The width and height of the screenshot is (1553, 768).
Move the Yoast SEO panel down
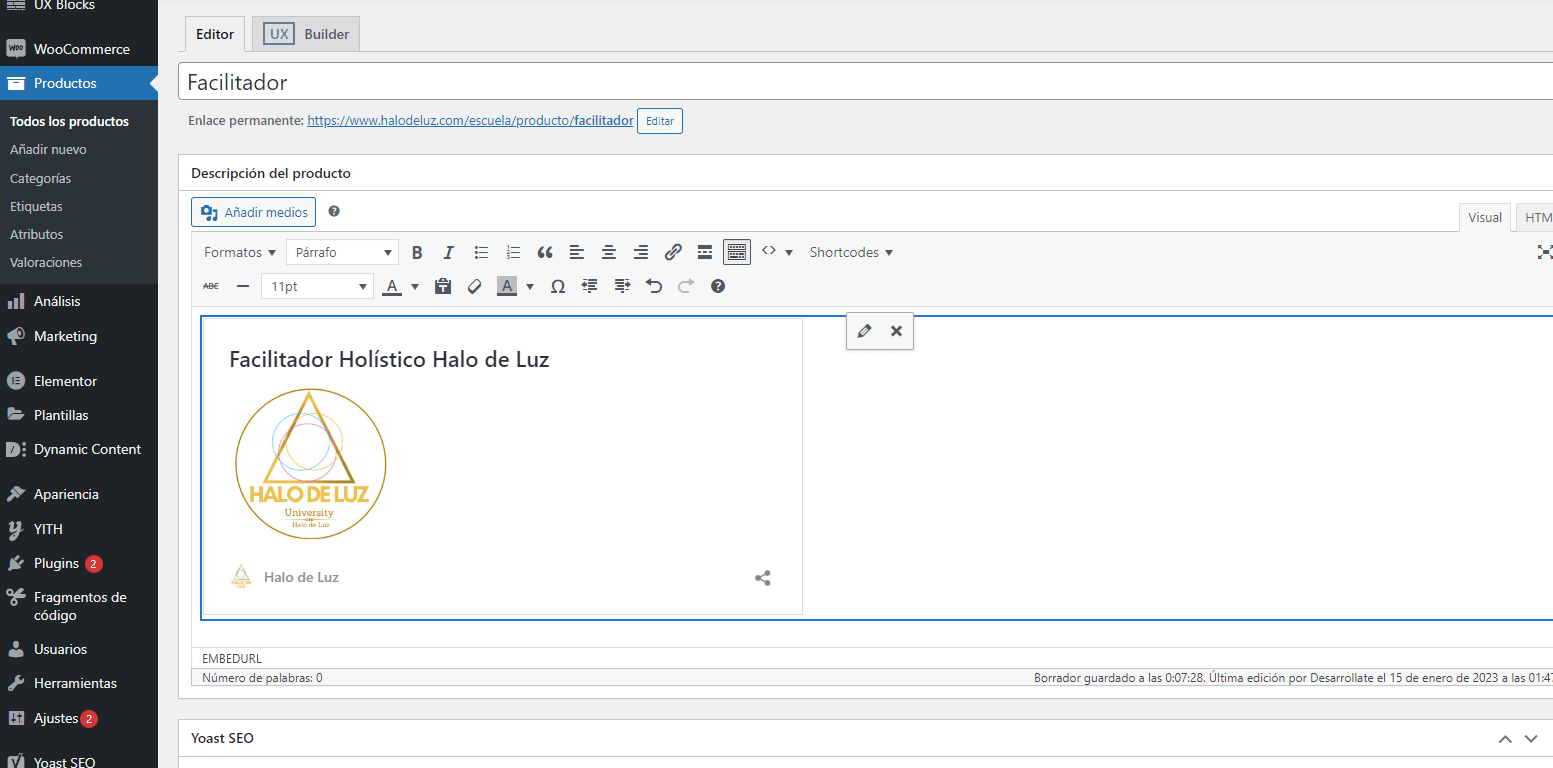1531,739
